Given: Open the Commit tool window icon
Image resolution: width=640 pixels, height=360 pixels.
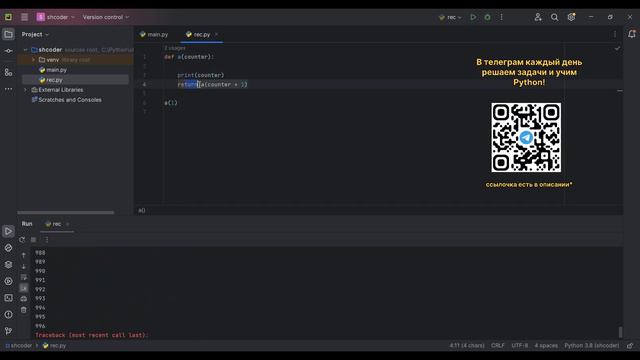Looking at the screenshot, I should point(8,51).
